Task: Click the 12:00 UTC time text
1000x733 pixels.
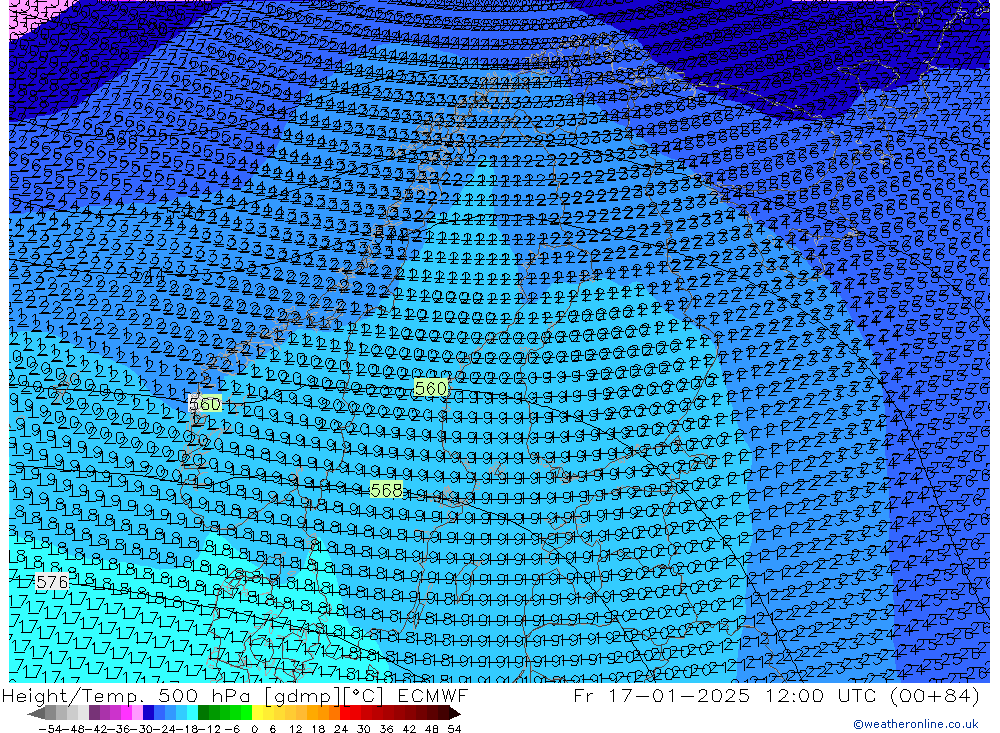Action: point(822,695)
